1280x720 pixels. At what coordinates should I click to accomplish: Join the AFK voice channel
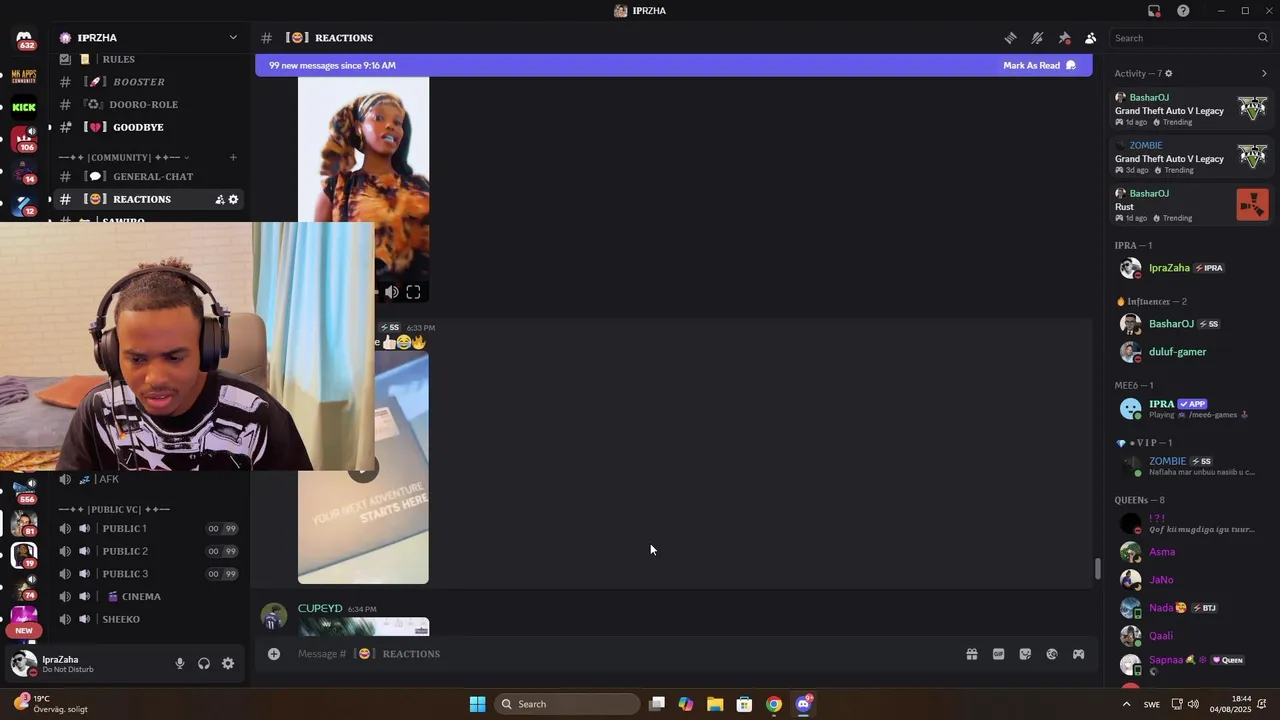(149, 479)
